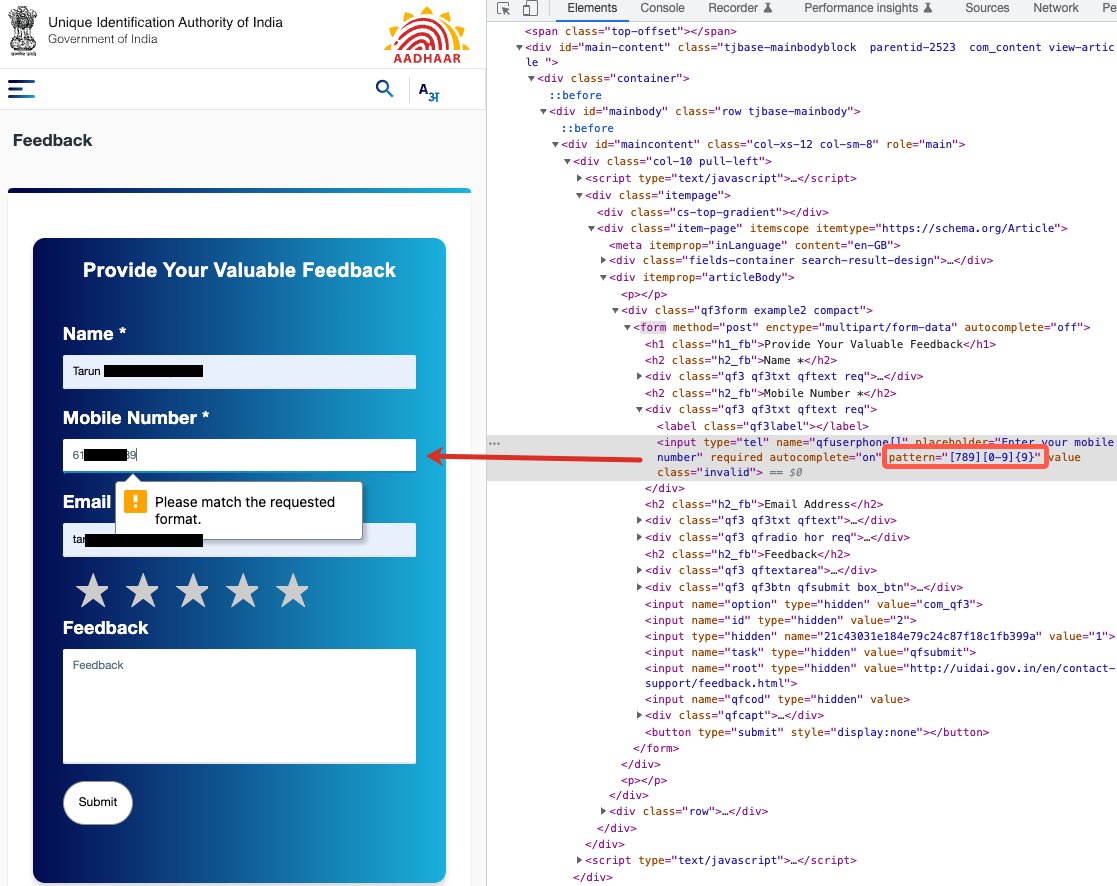Click the Unique Identification Authority of India title

(x=165, y=22)
